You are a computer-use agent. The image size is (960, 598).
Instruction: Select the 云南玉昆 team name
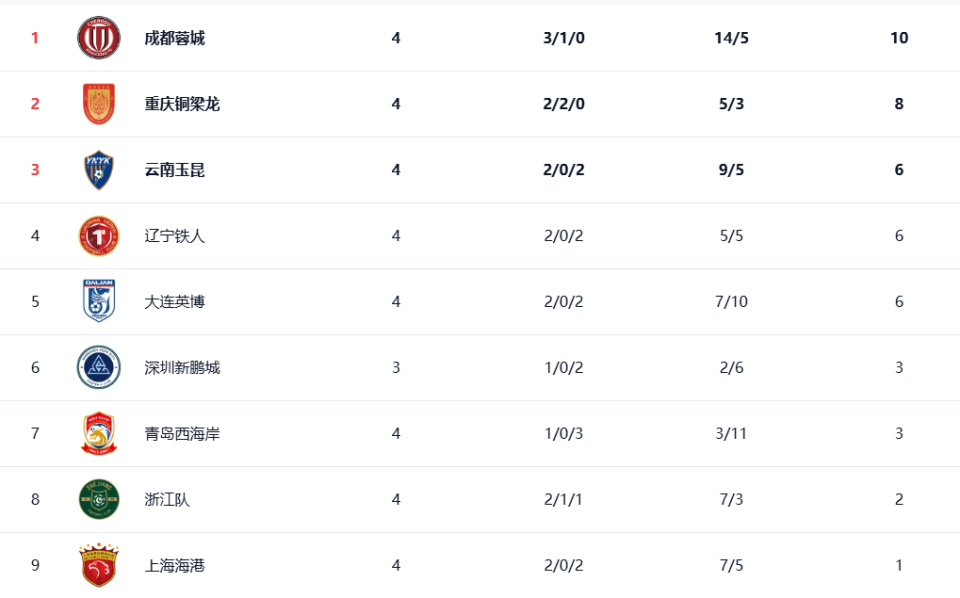point(174,170)
